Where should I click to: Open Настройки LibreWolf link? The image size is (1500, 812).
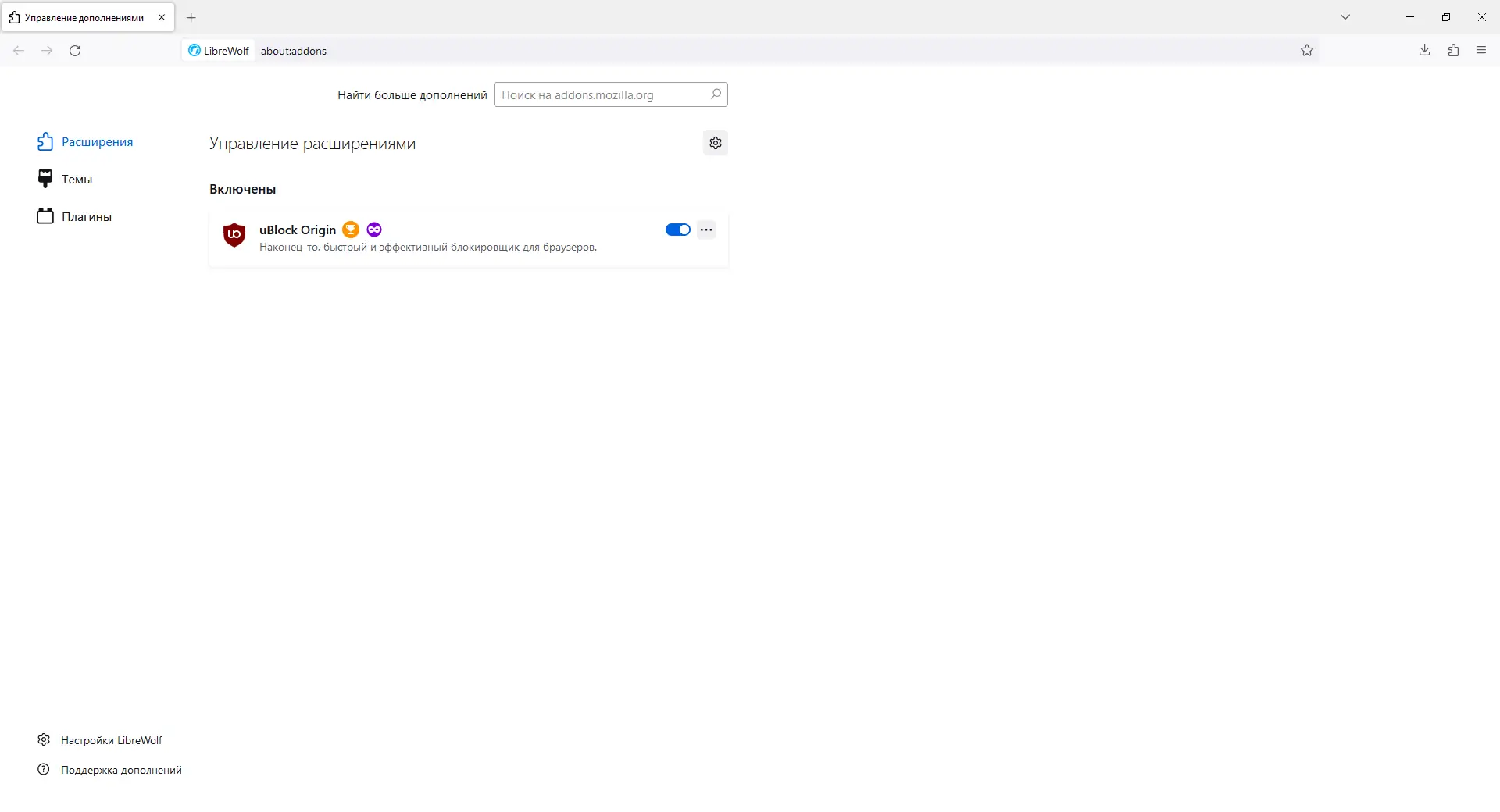(x=111, y=740)
